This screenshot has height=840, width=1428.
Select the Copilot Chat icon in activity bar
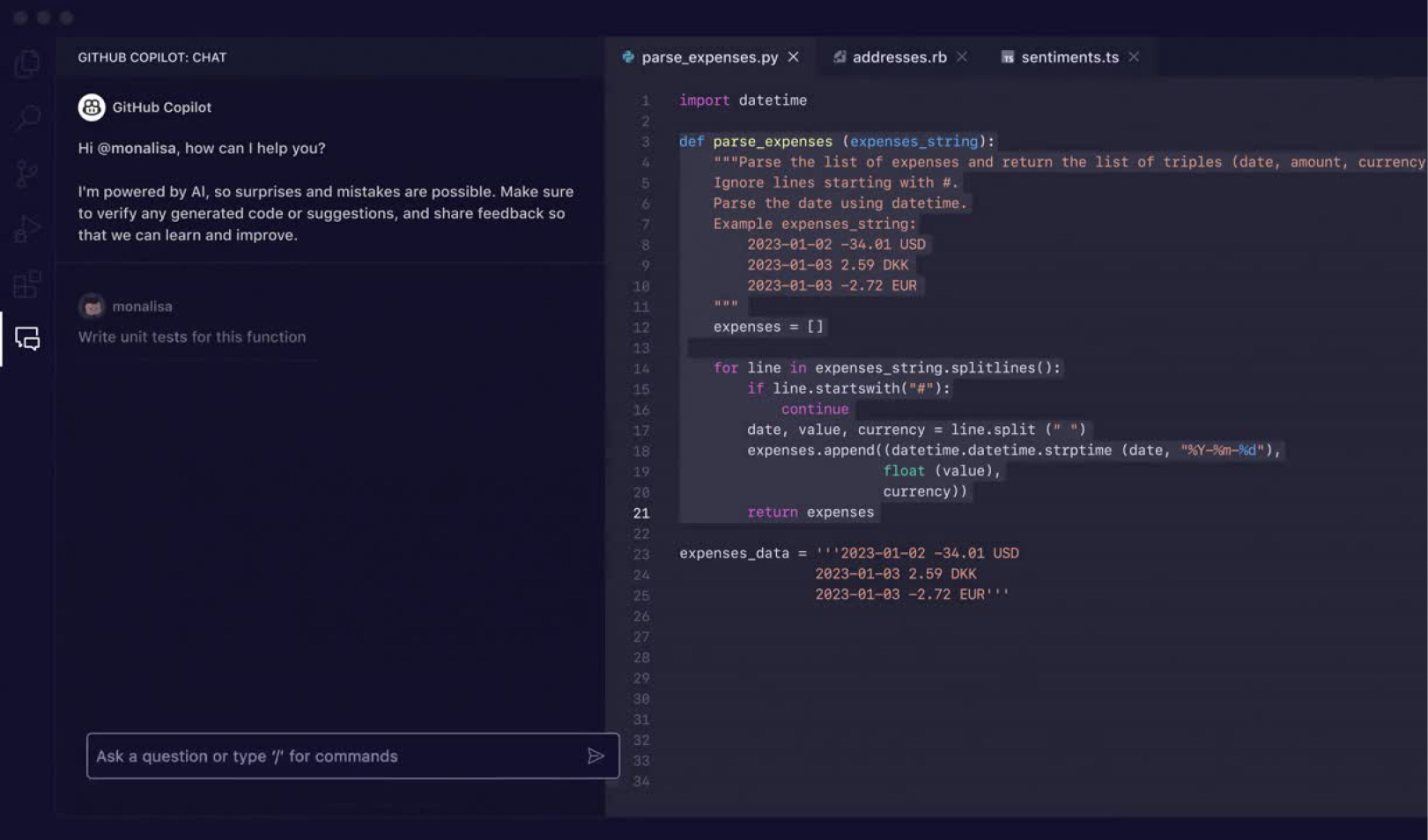[x=27, y=338]
